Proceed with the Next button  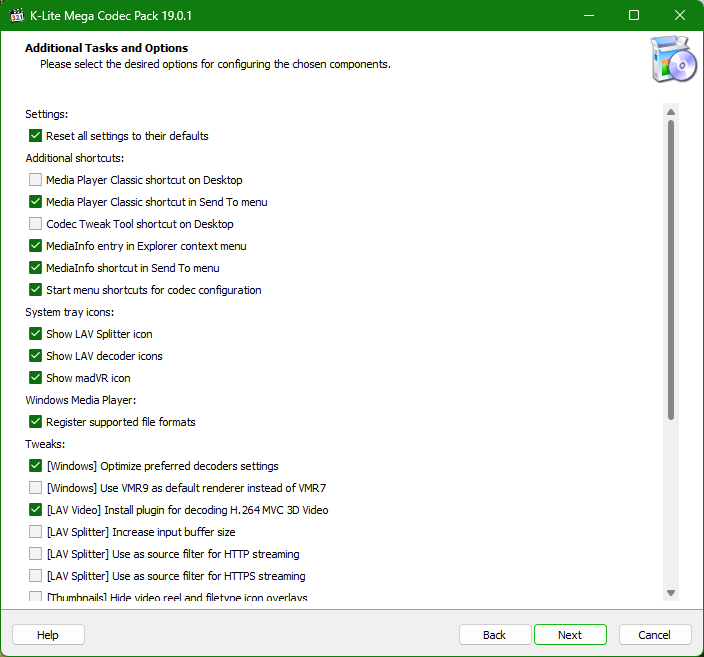[x=570, y=635]
